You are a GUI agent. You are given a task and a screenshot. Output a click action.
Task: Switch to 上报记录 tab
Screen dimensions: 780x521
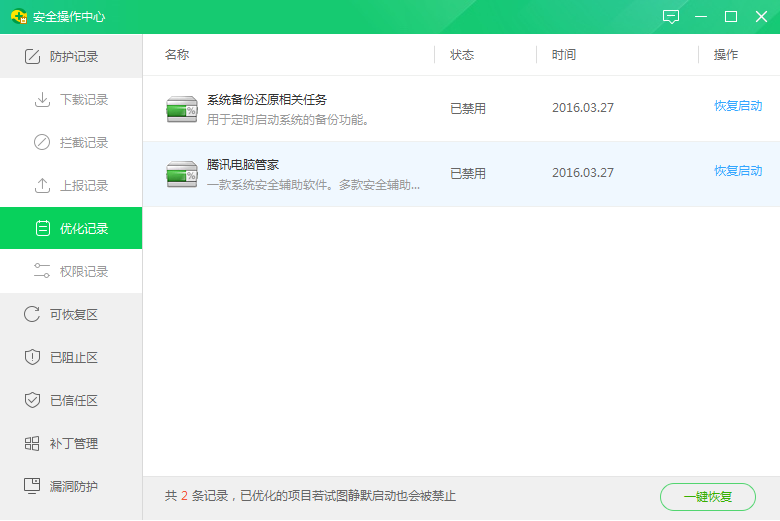click(x=71, y=185)
